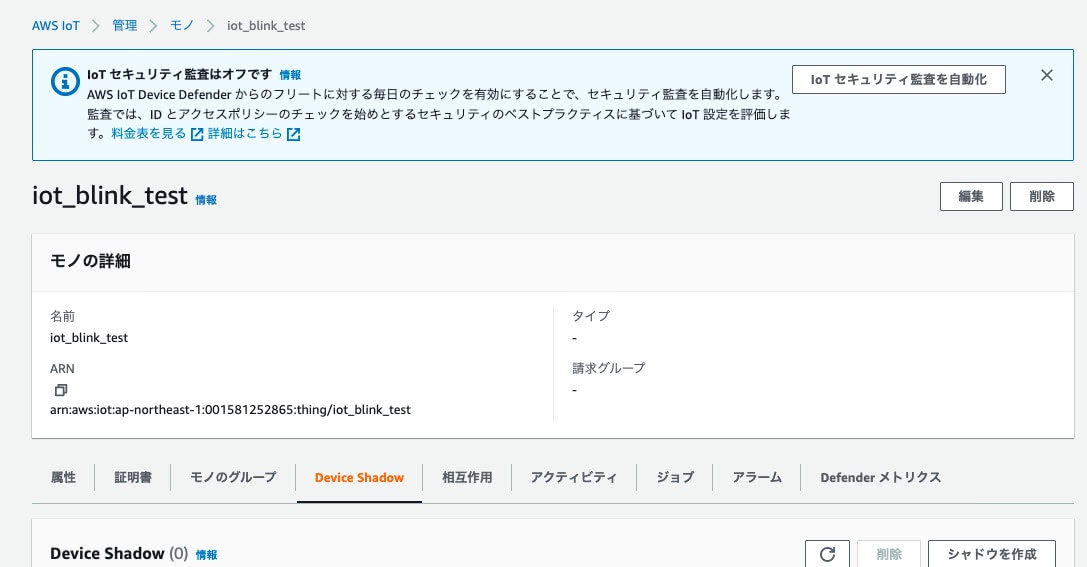The image size is (1087, 567).
Task: Click IoT セキュリティ監査を自動化 button
Action: [898, 80]
